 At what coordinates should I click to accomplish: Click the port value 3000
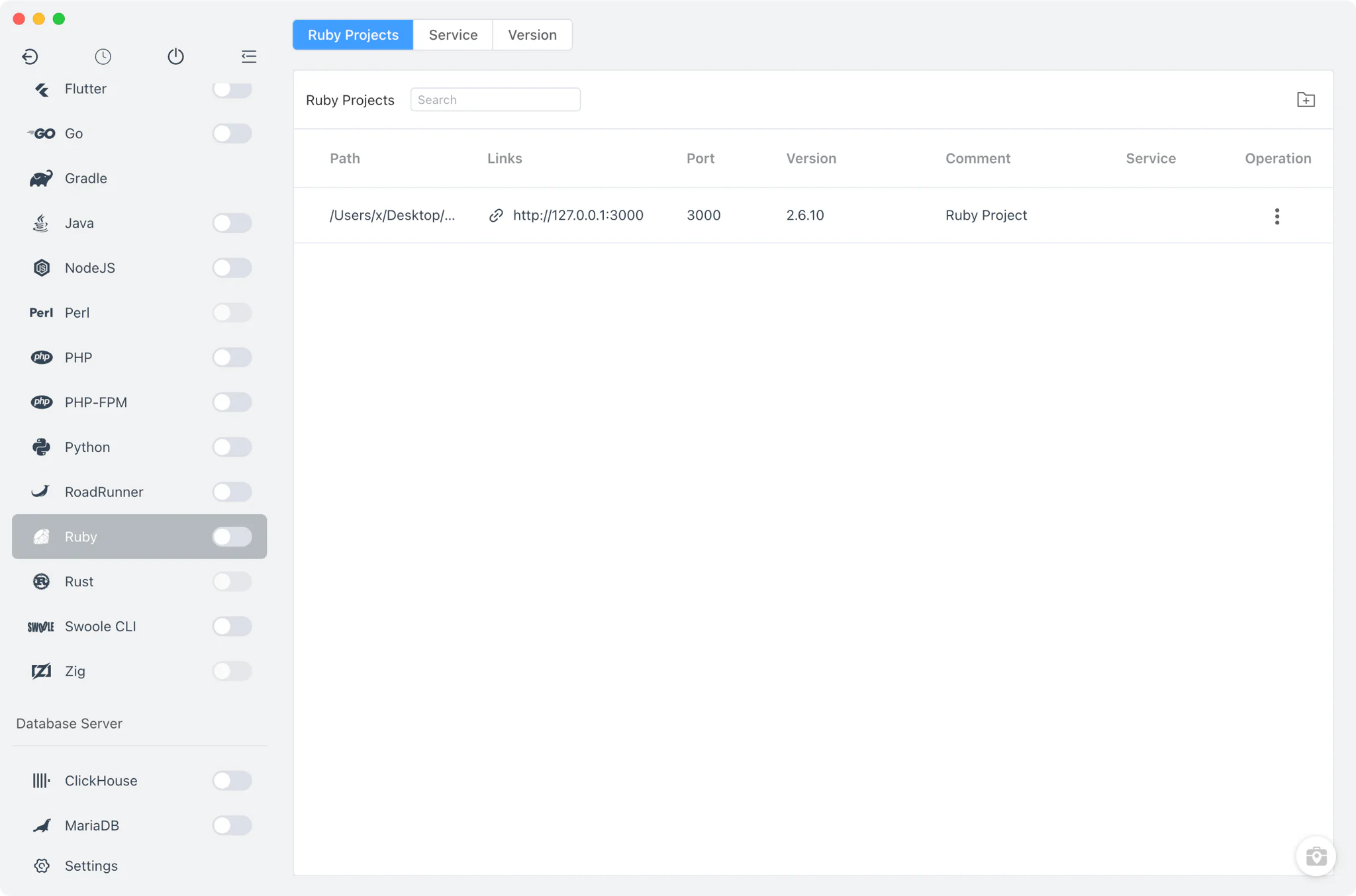point(703,216)
